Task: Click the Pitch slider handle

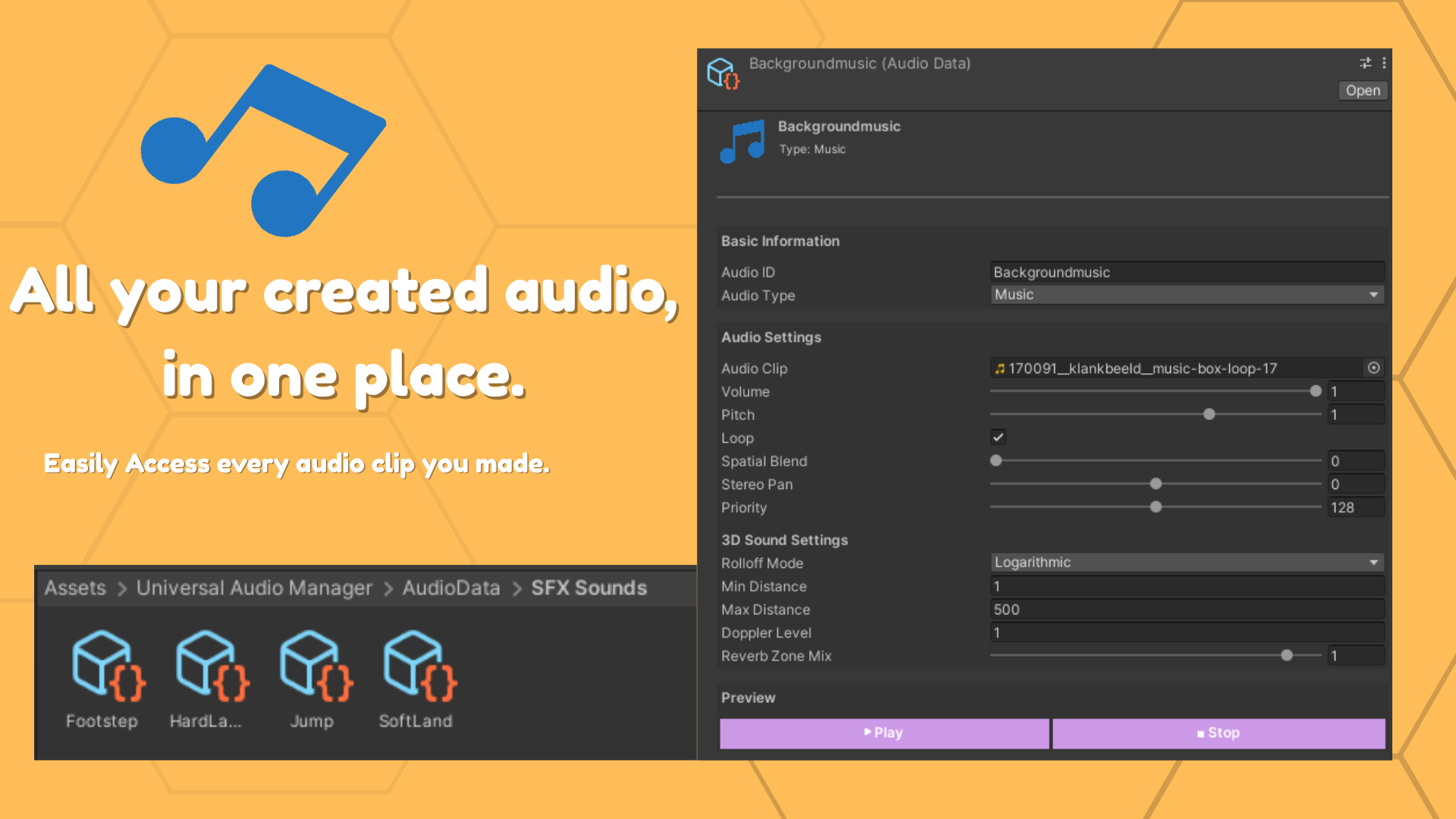Action: point(1210,414)
